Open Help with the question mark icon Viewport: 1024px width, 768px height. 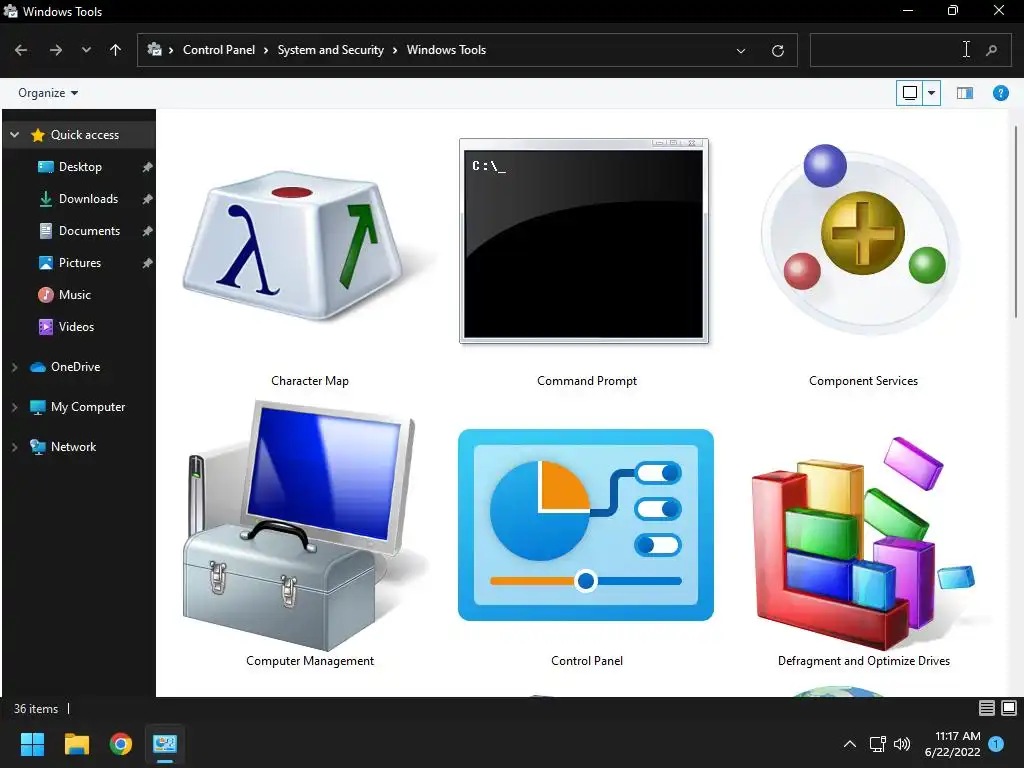click(1000, 93)
